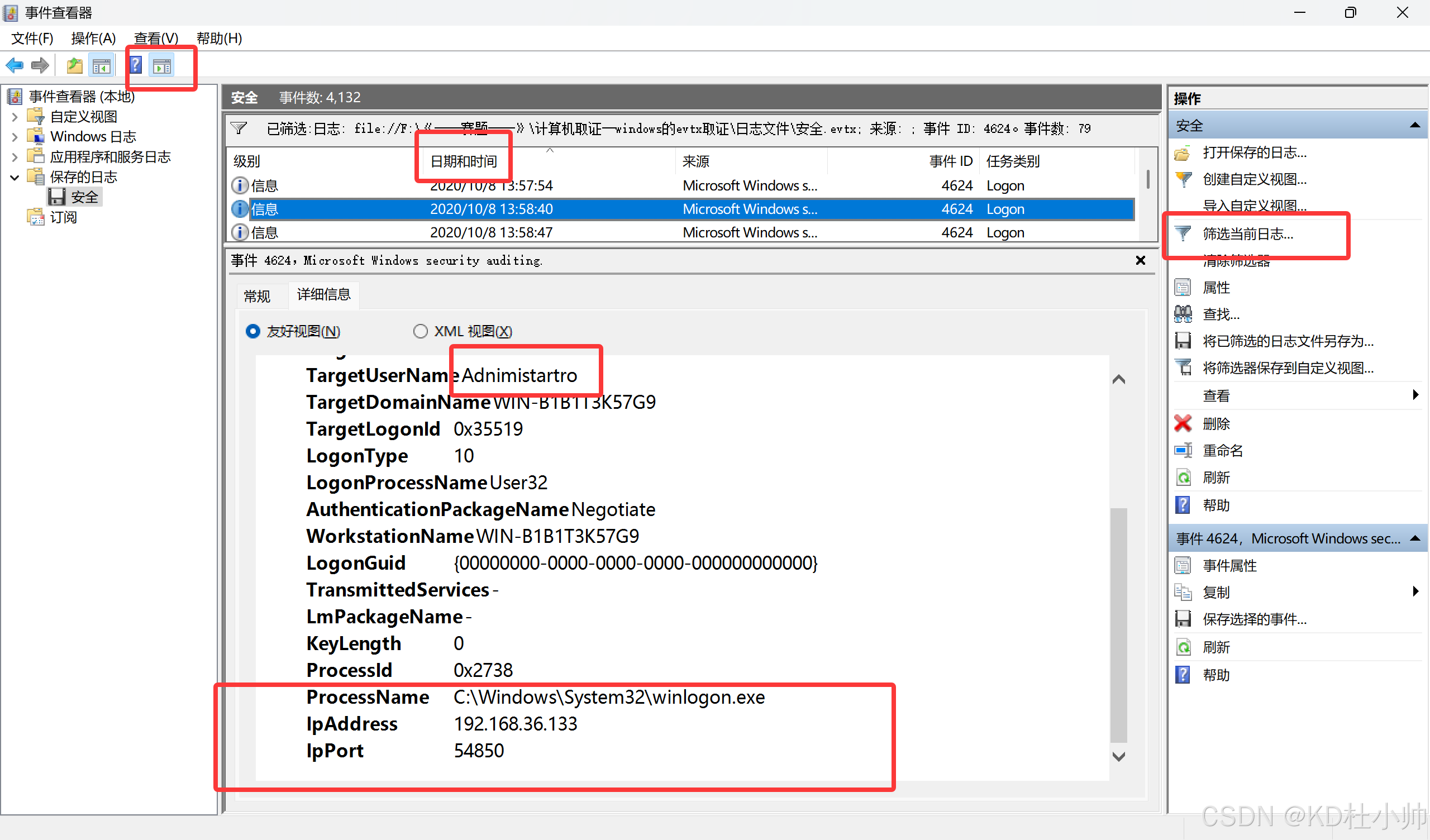Select the XML view radio button
Viewport: 1430px width, 840px height.
(x=421, y=331)
